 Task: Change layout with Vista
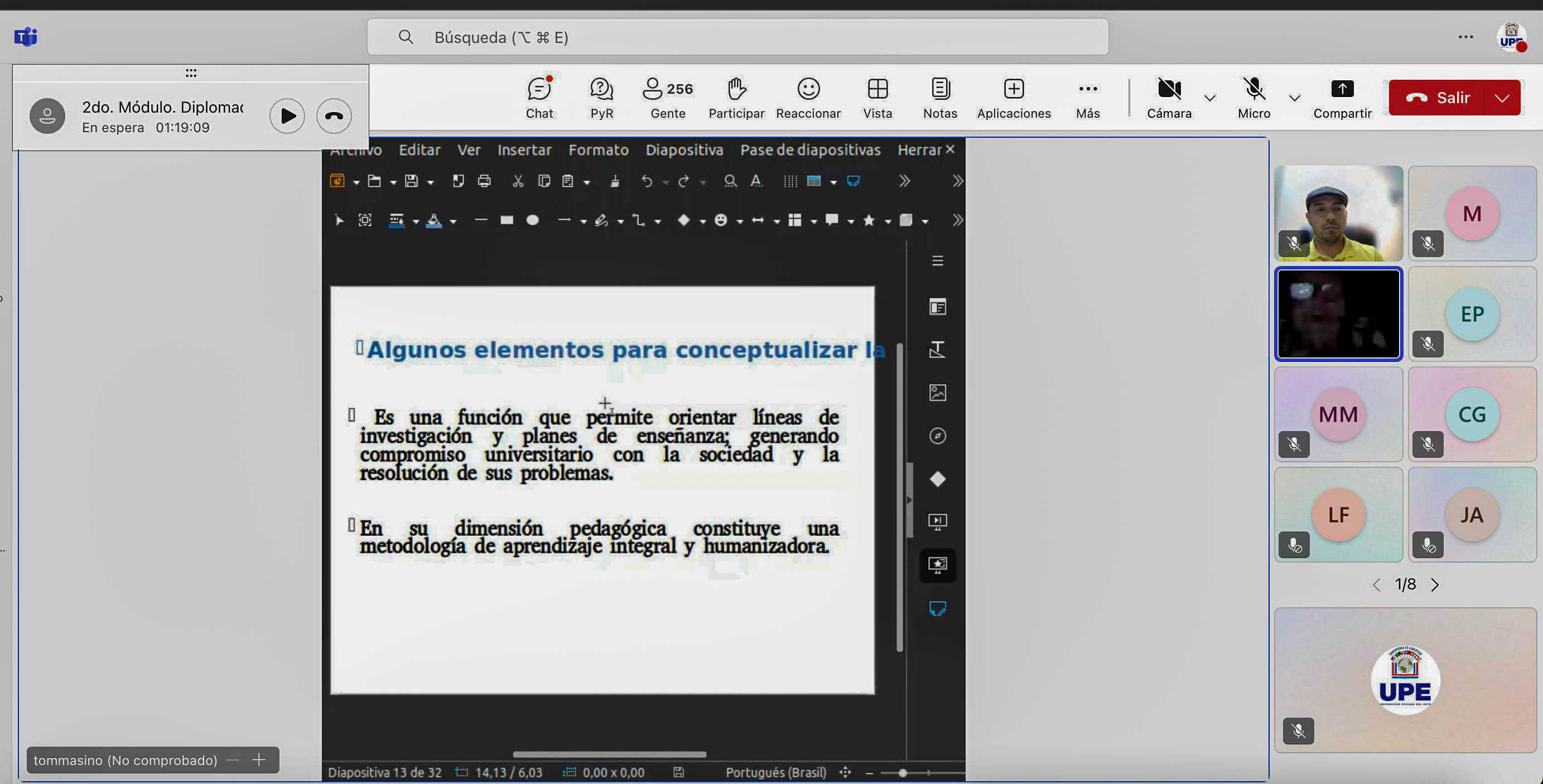click(x=877, y=98)
